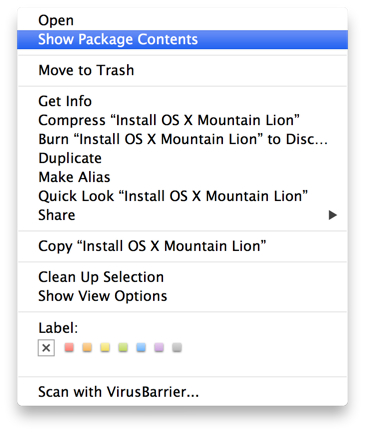
Task: Apply the purple label color
Action: tap(159, 347)
